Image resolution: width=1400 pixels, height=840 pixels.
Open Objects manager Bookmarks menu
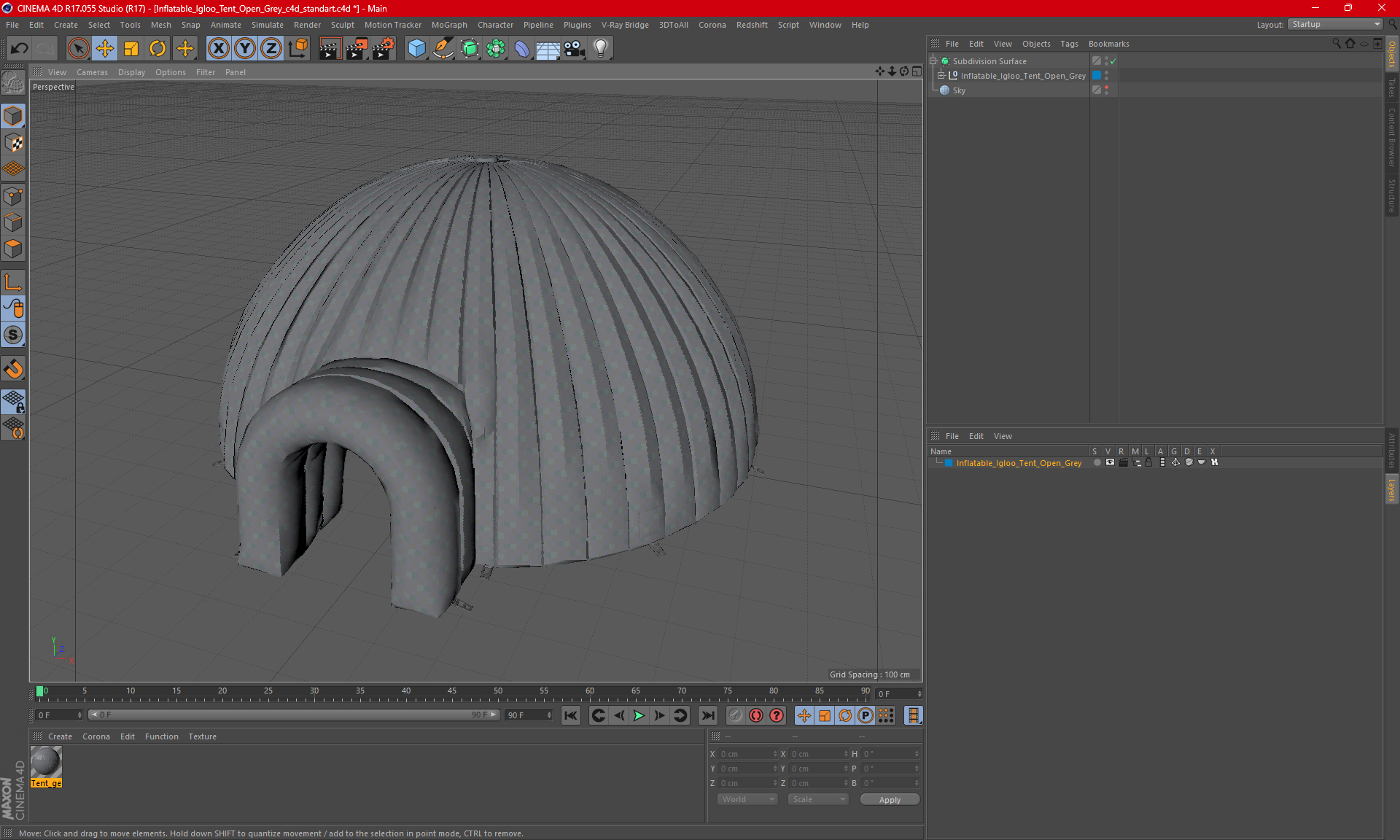1108,44
